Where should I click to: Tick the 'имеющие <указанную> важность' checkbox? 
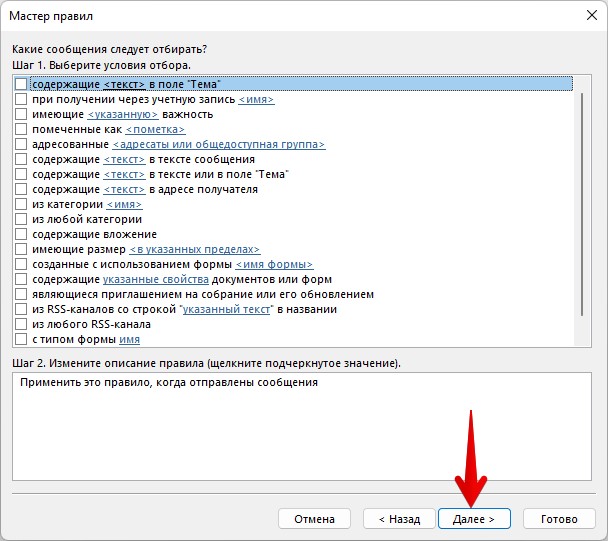point(21,114)
